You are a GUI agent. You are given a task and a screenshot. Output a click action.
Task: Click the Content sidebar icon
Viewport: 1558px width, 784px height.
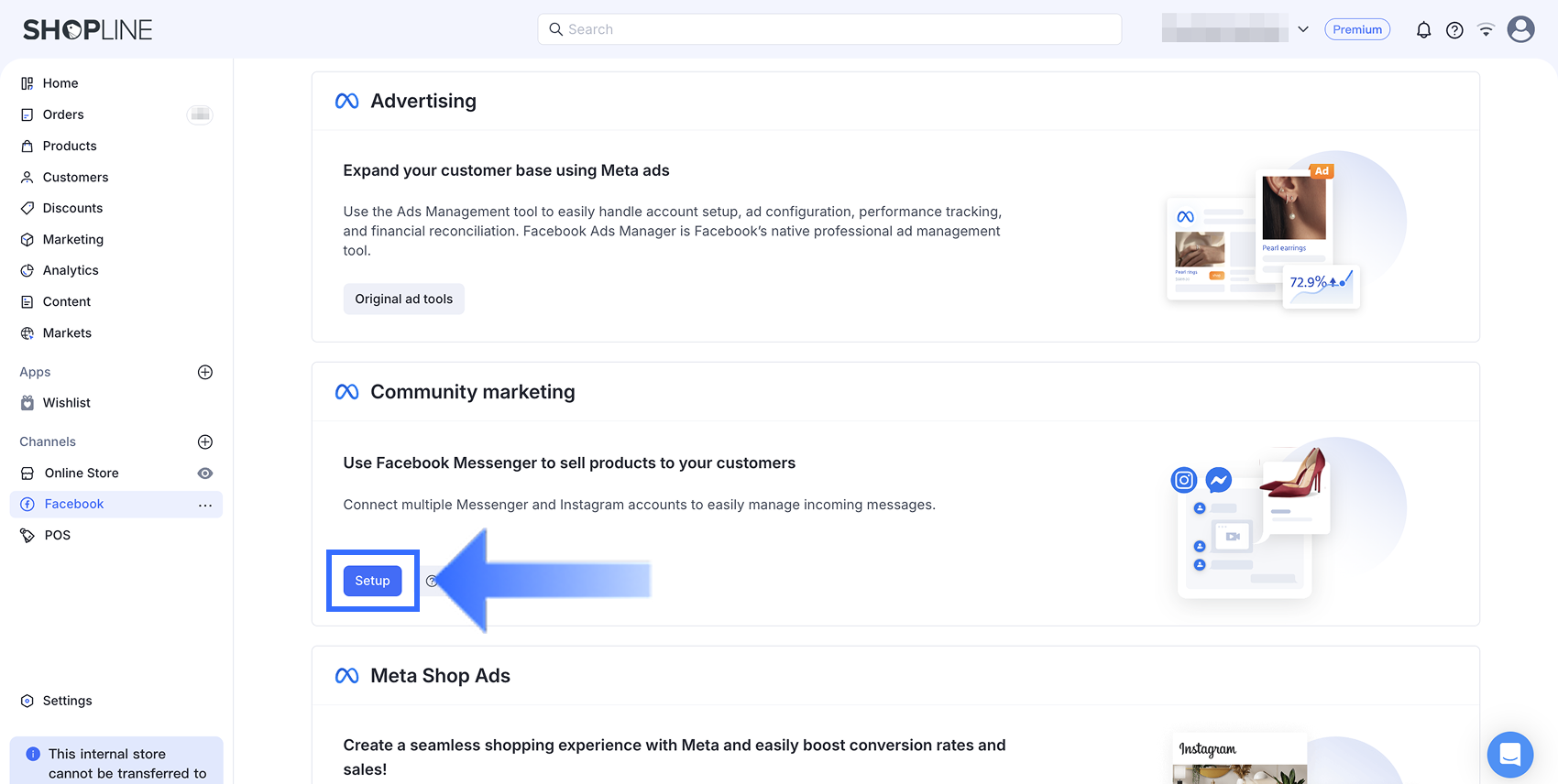[x=27, y=301]
